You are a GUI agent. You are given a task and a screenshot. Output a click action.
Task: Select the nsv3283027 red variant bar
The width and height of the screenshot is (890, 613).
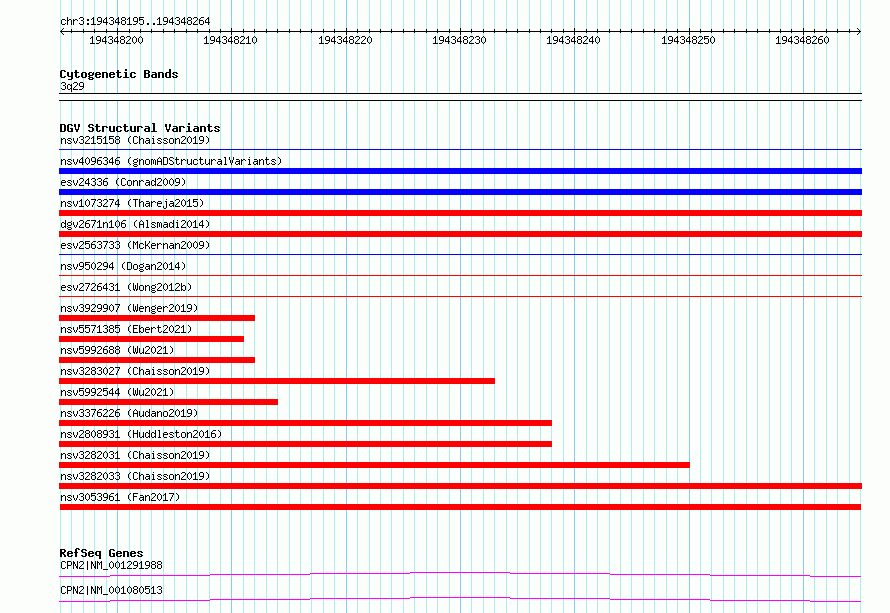point(277,381)
